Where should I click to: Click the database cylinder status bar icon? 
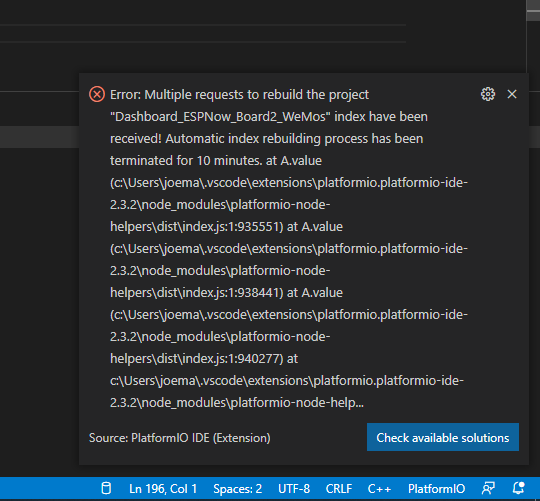pos(106,488)
